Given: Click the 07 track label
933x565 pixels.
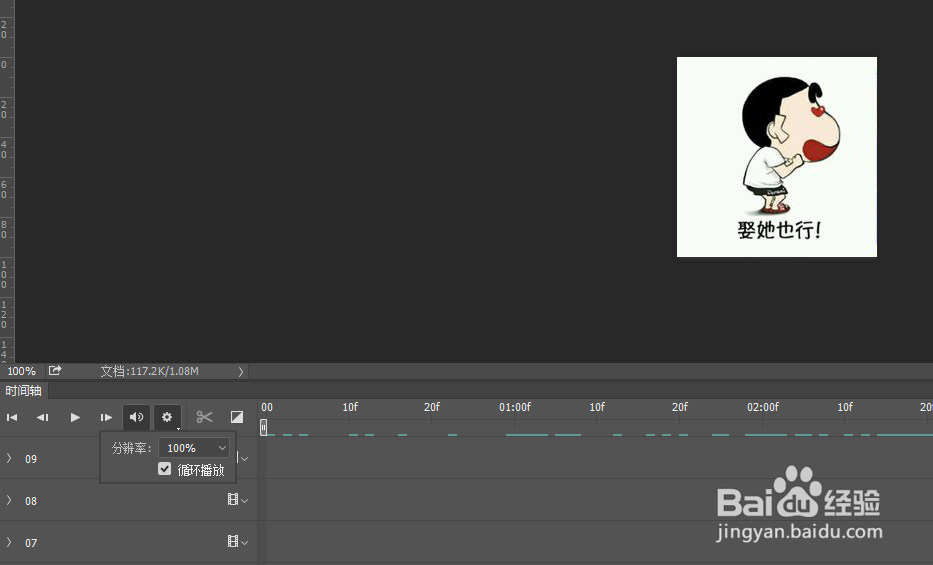Looking at the screenshot, I should (x=31, y=543).
